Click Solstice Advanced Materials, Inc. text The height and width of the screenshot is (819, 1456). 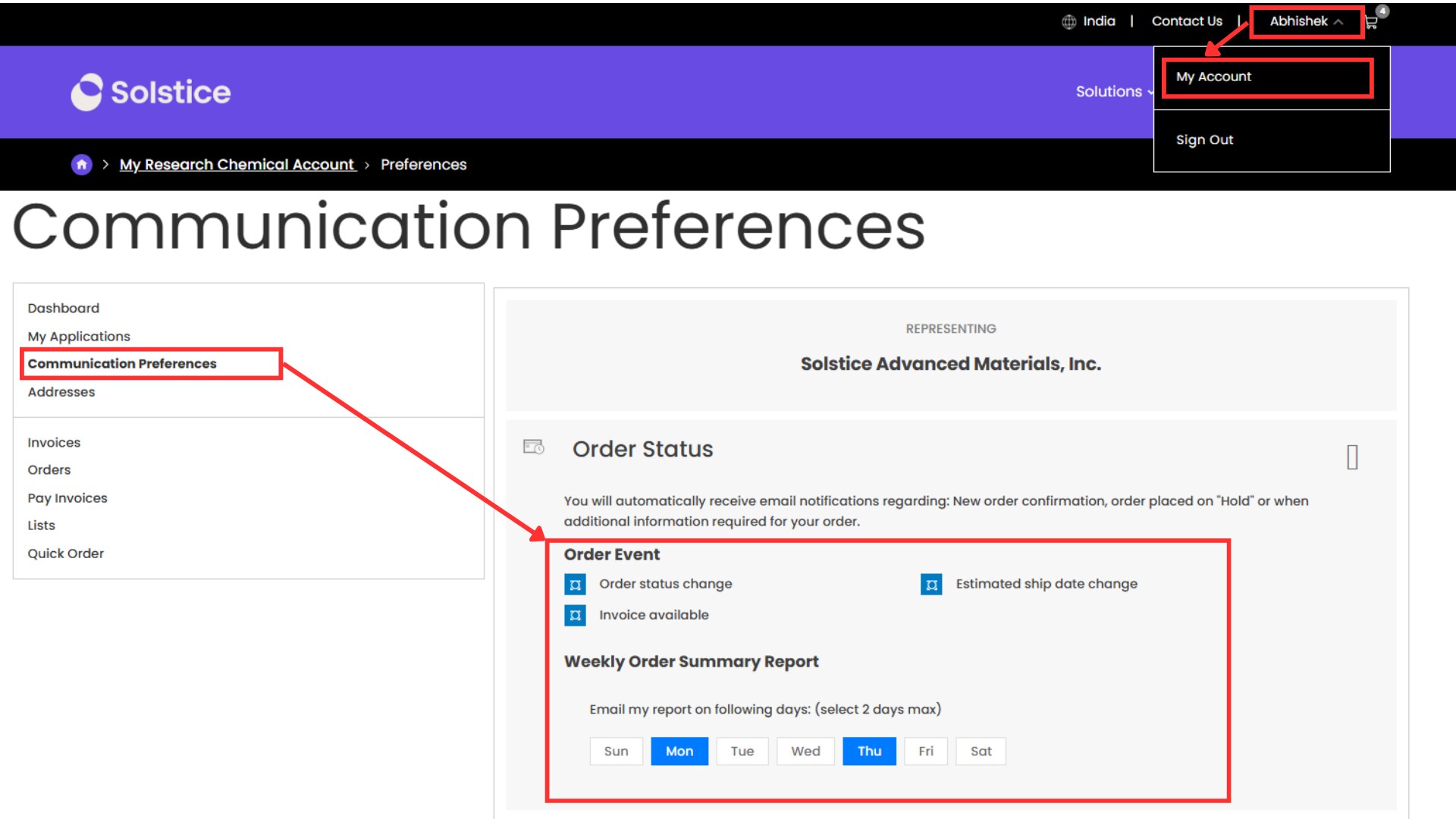tap(951, 364)
